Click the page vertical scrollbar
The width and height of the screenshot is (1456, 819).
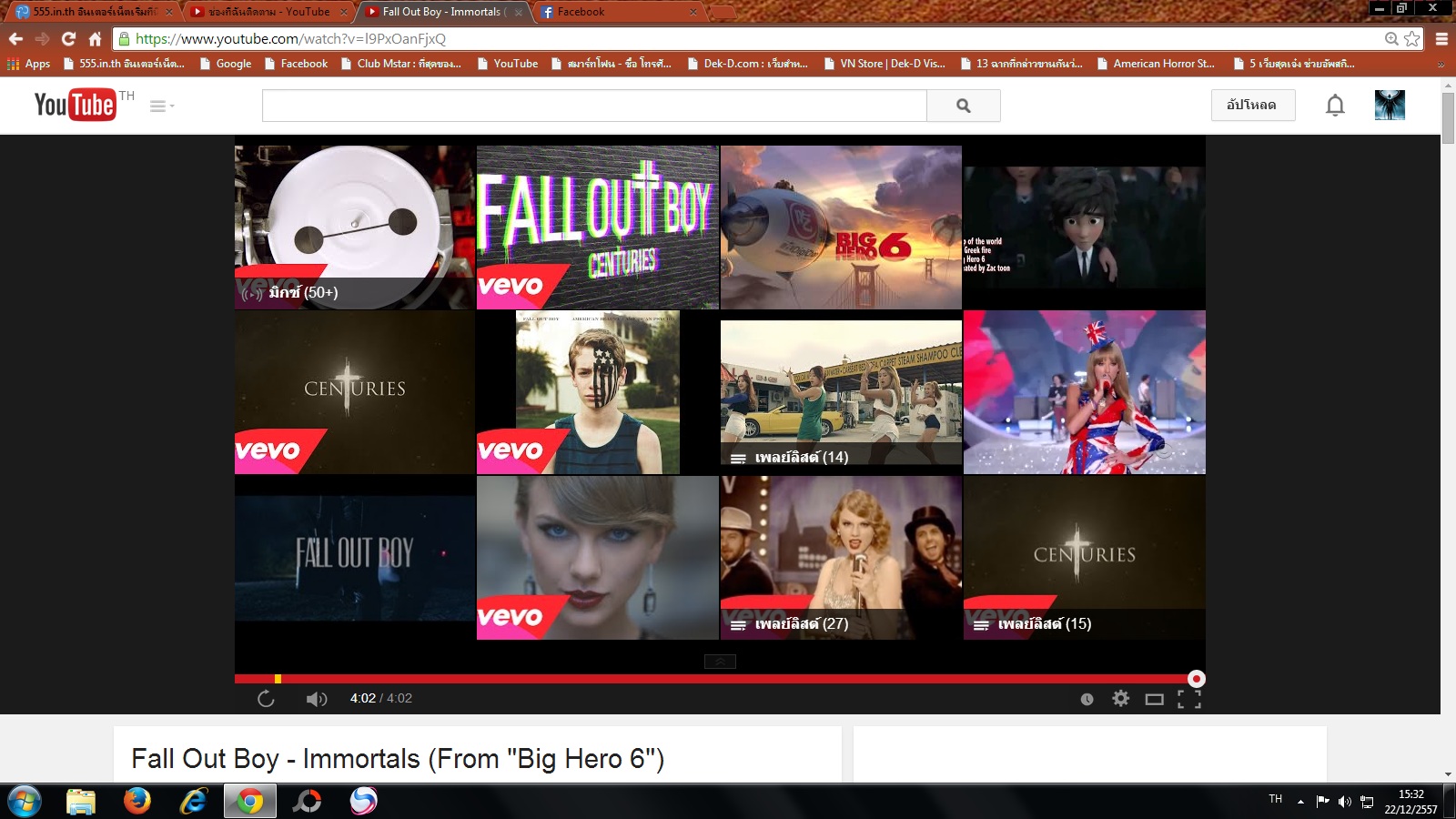click(1448, 118)
